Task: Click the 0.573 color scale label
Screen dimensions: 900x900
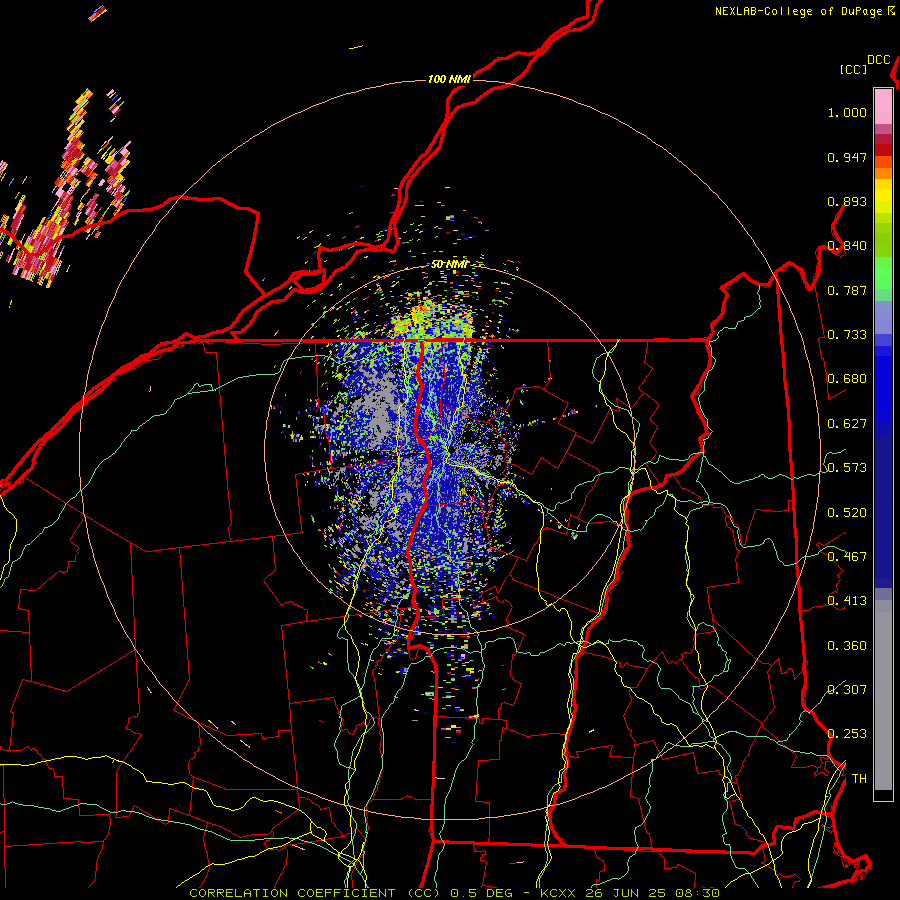Action: coord(847,468)
